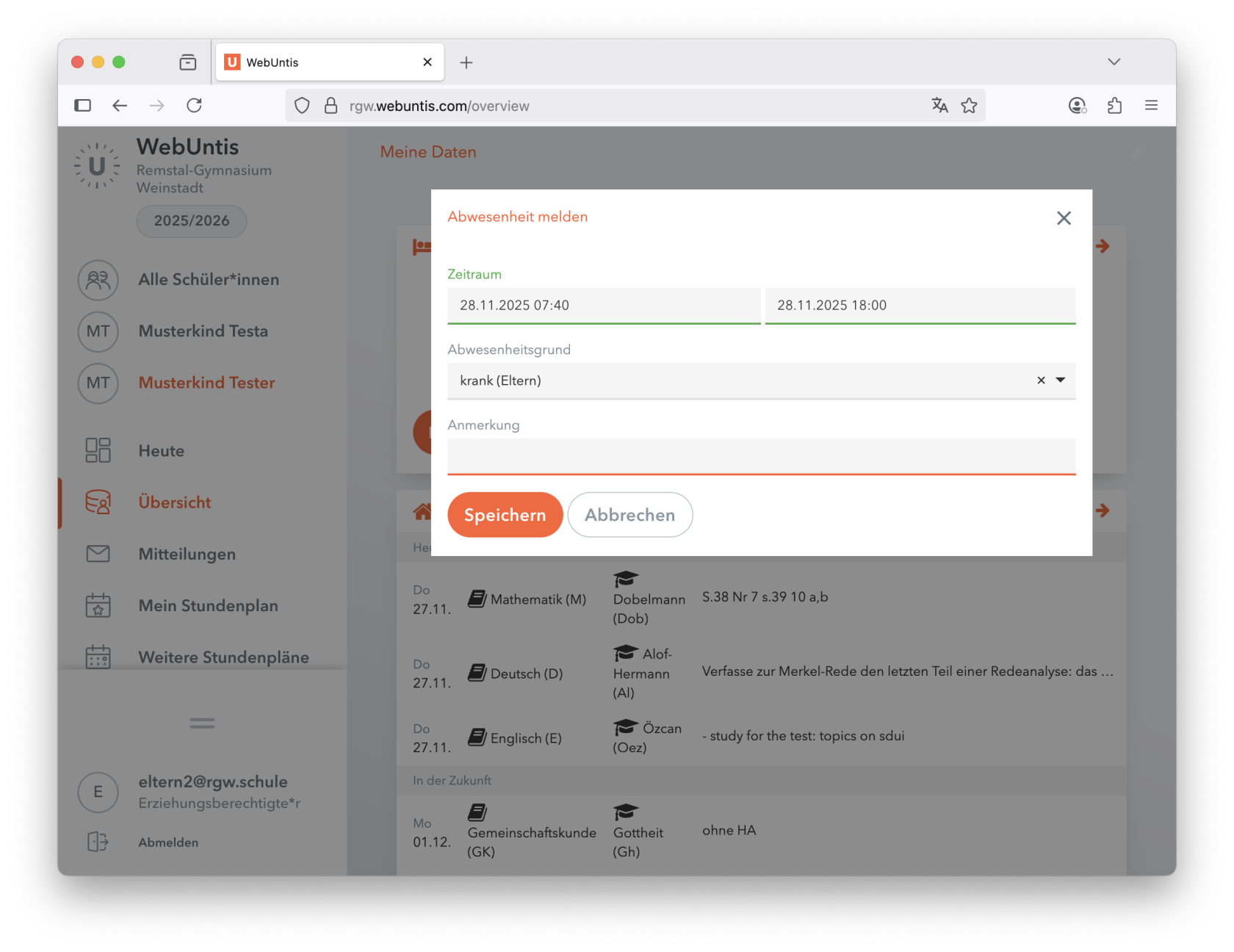Open the Firefox hamburger menu
The width and height of the screenshot is (1234, 952).
click(1151, 106)
